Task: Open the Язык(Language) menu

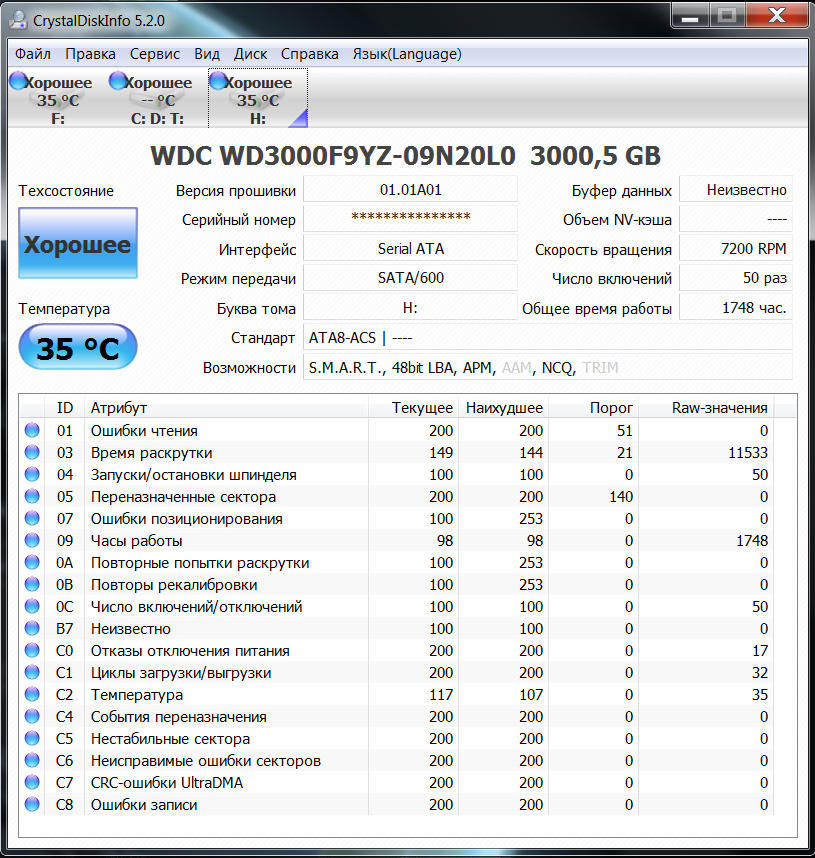Action: point(407,54)
